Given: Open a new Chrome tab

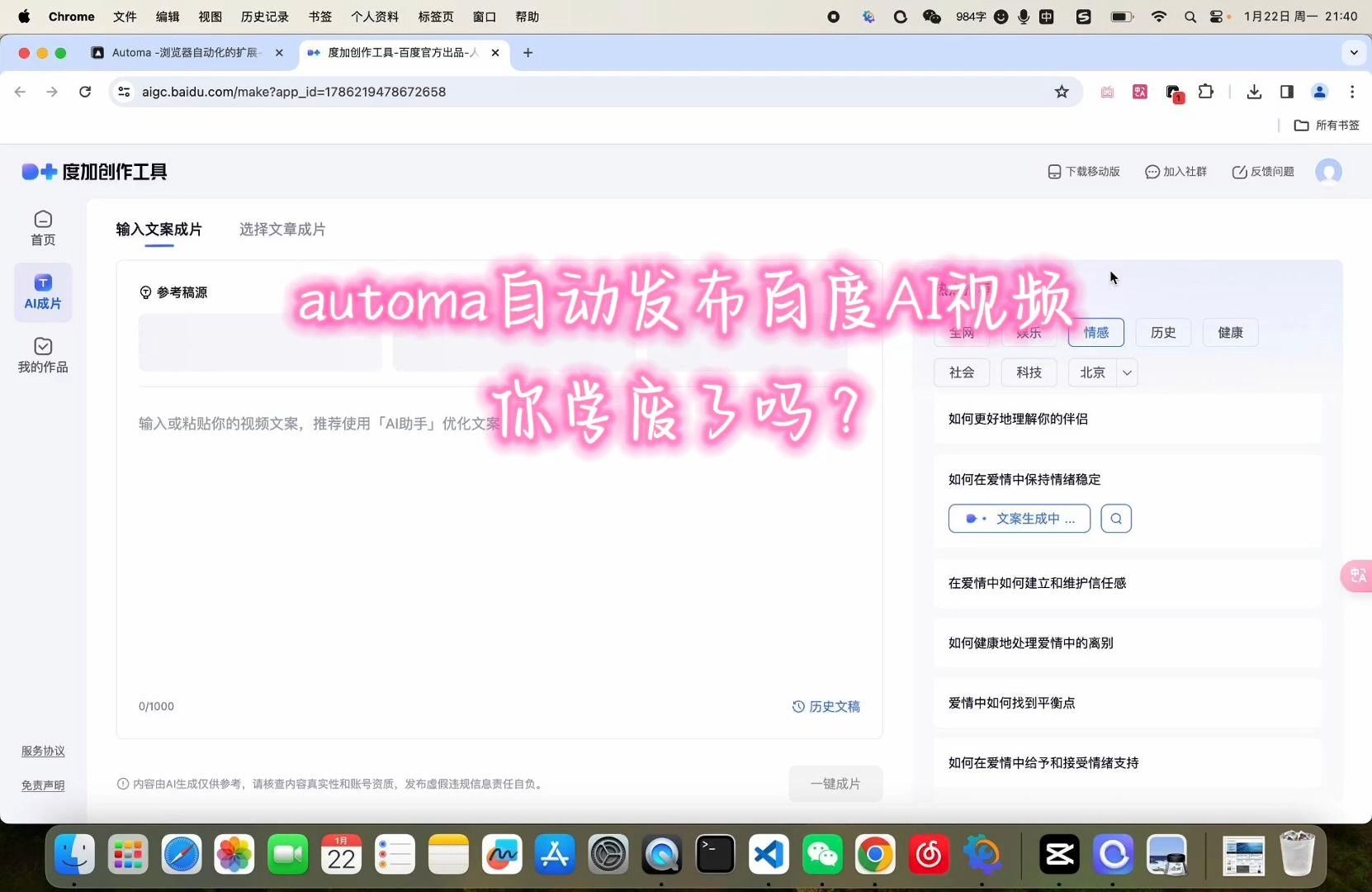Looking at the screenshot, I should coord(528,53).
